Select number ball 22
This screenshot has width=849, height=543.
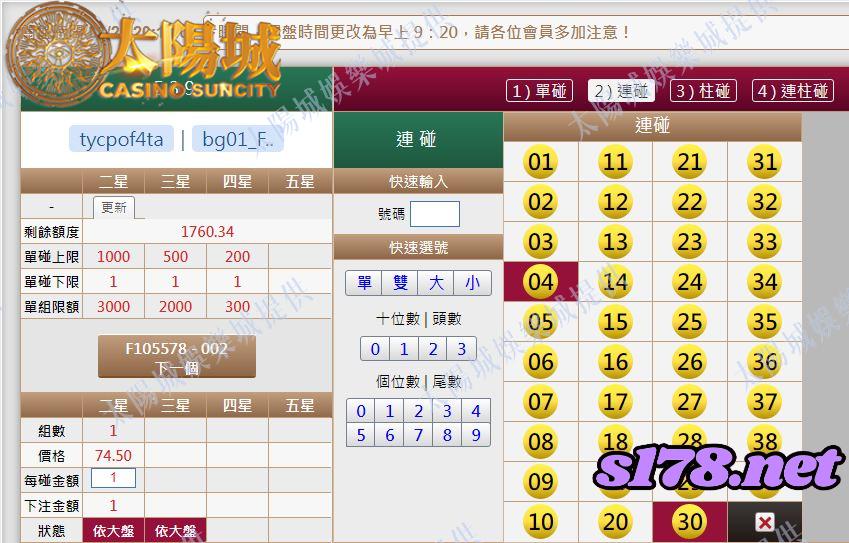click(689, 202)
